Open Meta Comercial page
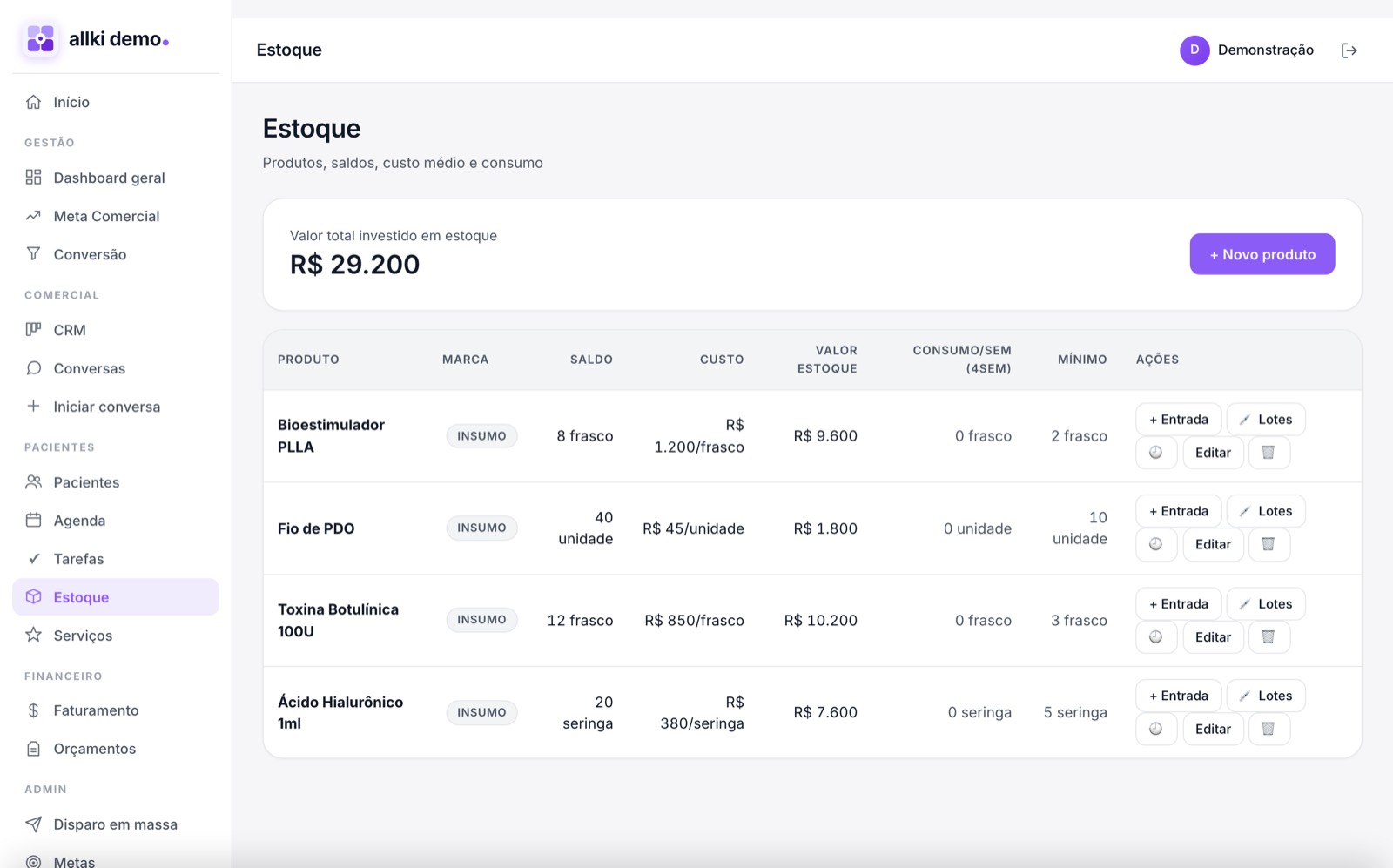 coord(116,216)
